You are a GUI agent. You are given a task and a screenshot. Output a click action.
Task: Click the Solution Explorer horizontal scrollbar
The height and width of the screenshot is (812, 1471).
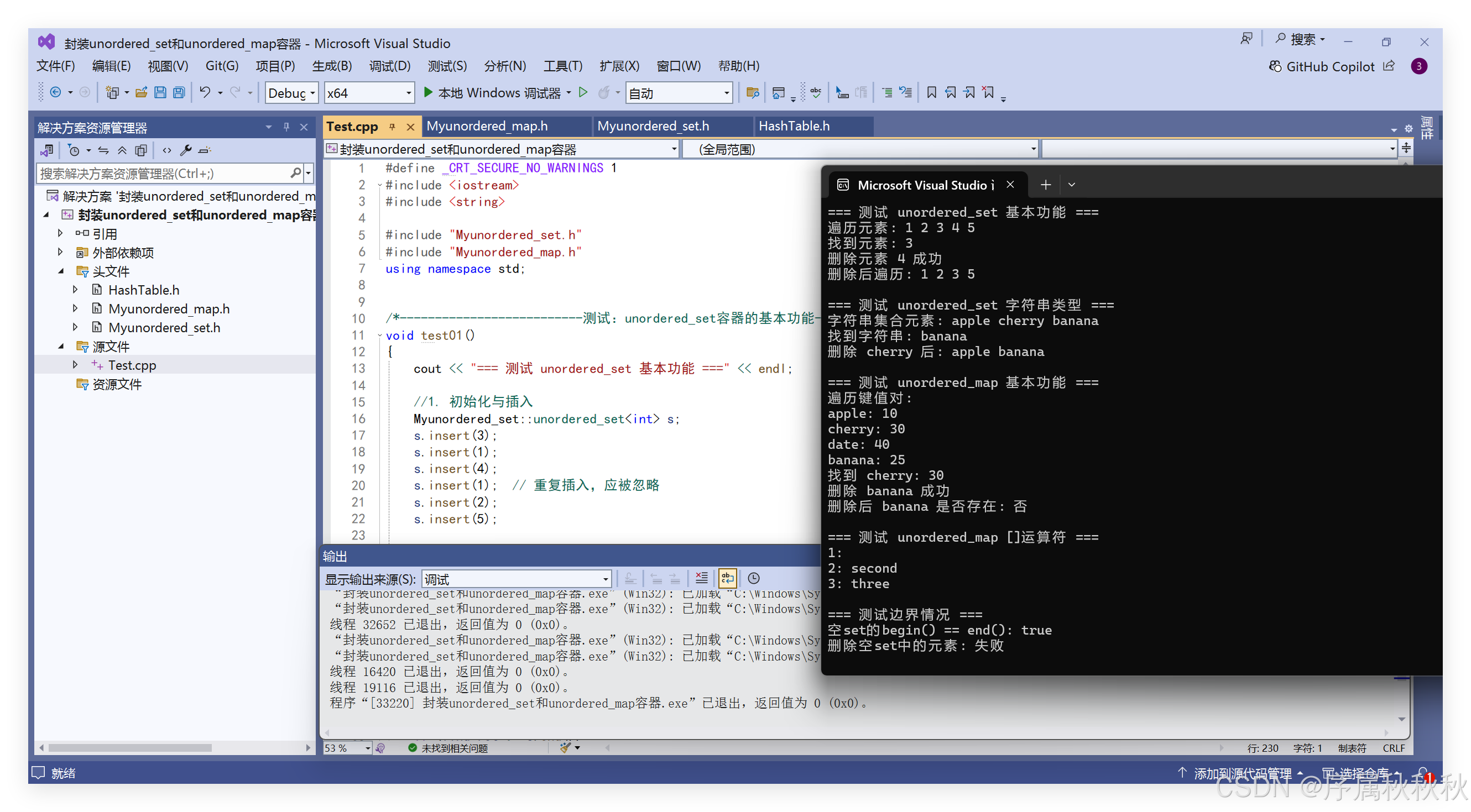click(x=130, y=747)
